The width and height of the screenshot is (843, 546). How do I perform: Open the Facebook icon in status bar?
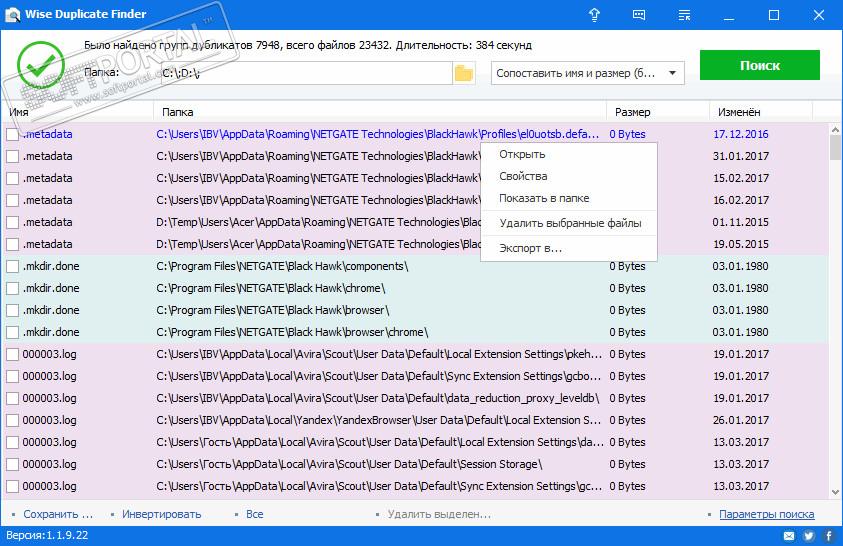point(829,536)
